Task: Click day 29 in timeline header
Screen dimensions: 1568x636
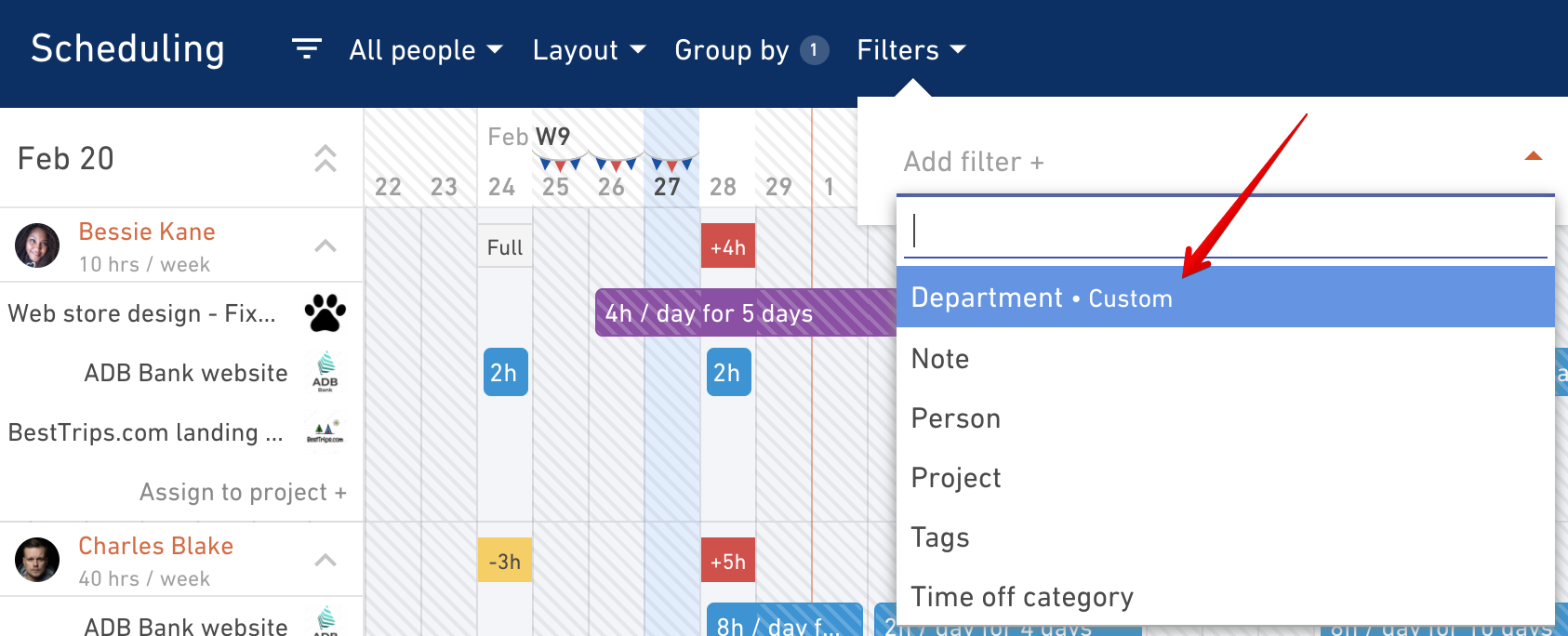Action: tap(778, 187)
